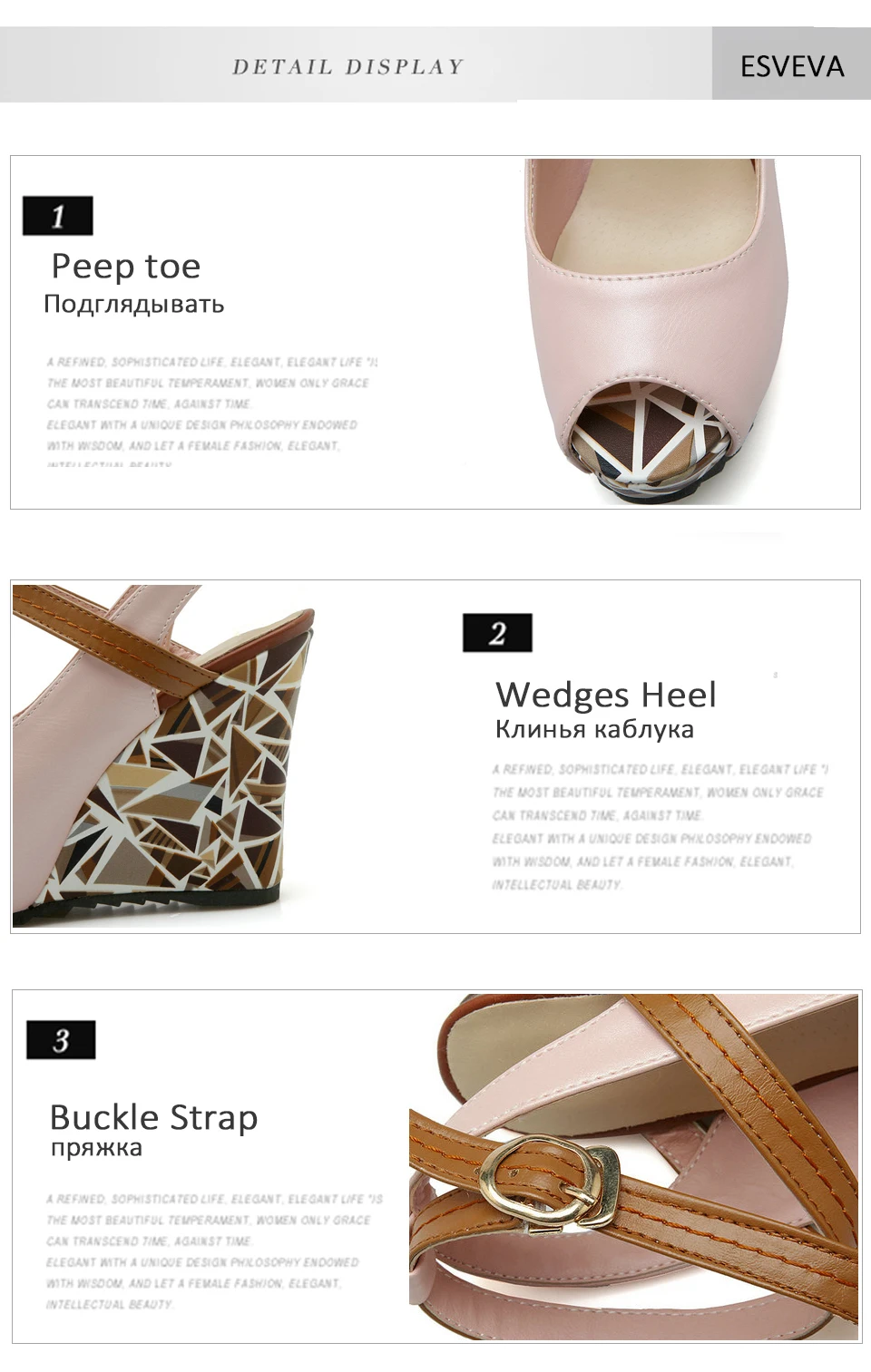Select the Peep toe heading
This screenshot has width=871, height=1372.
[125, 266]
